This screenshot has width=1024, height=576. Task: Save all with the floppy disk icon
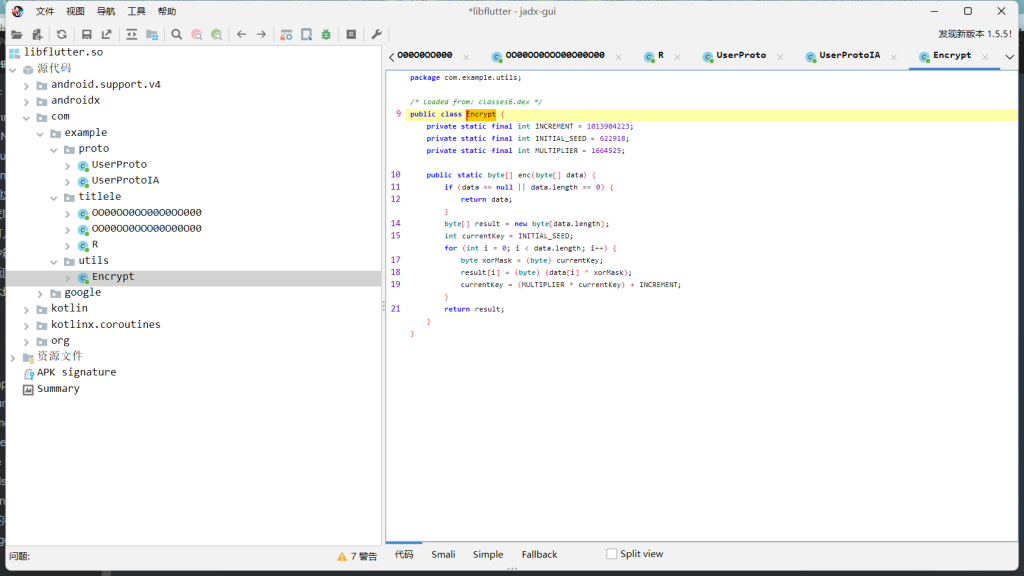click(x=86, y=35)
